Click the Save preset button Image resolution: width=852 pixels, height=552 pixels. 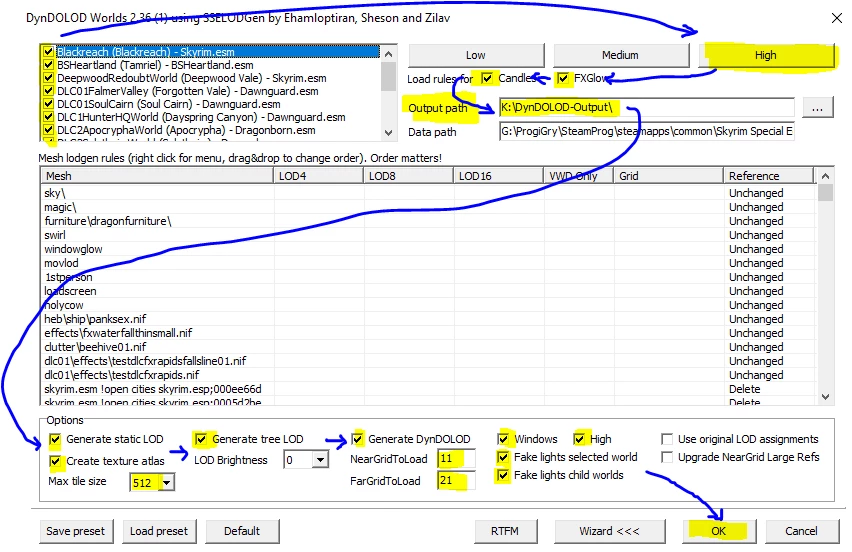pyautogui.click(x=76, y=531)
